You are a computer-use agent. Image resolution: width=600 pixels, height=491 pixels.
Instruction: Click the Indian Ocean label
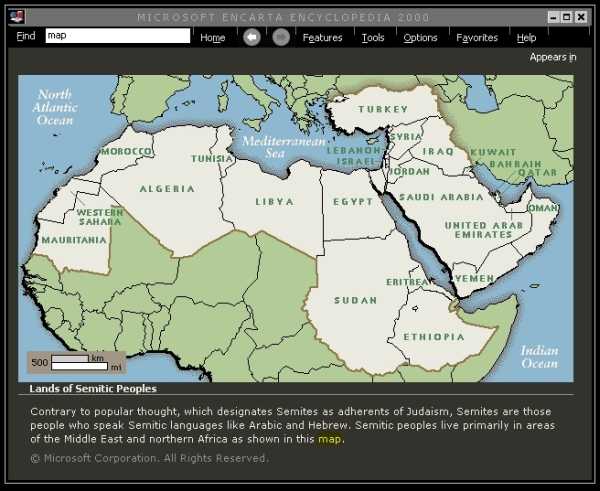(539, 357)
